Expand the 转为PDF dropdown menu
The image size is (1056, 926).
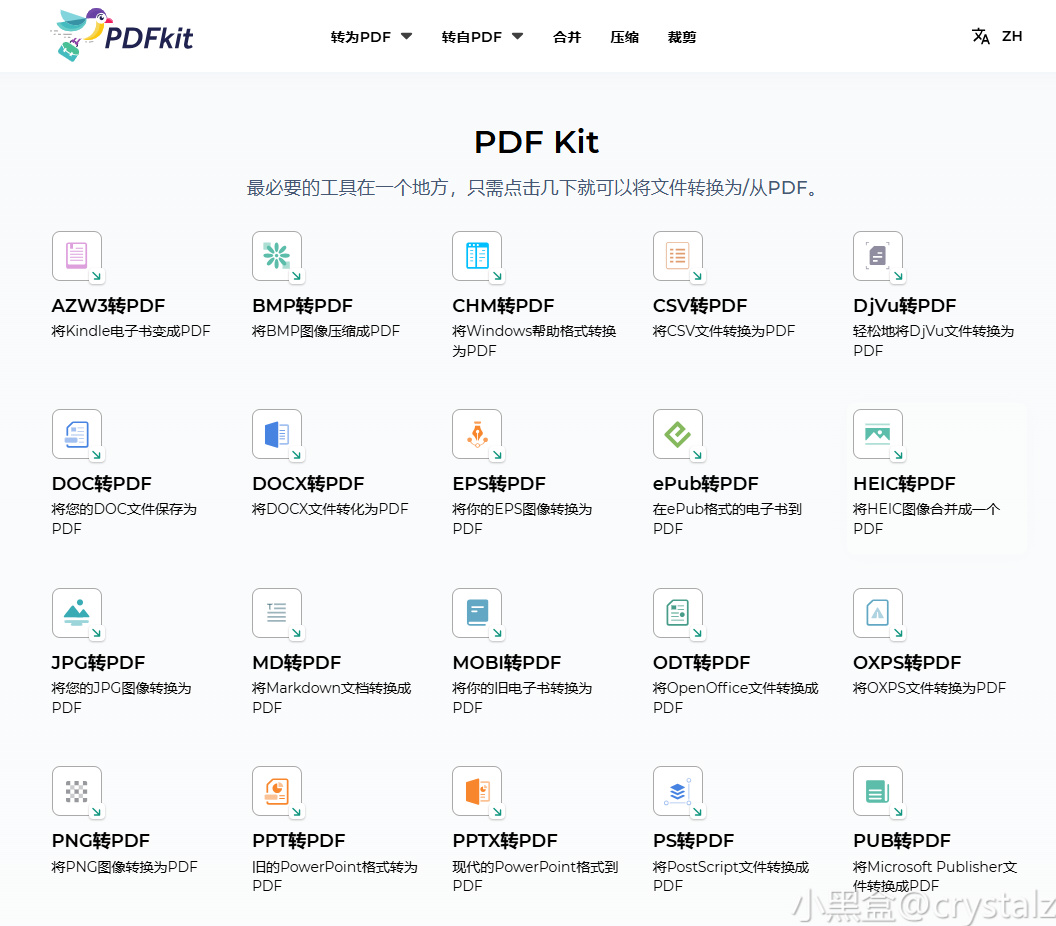point(371,37)
